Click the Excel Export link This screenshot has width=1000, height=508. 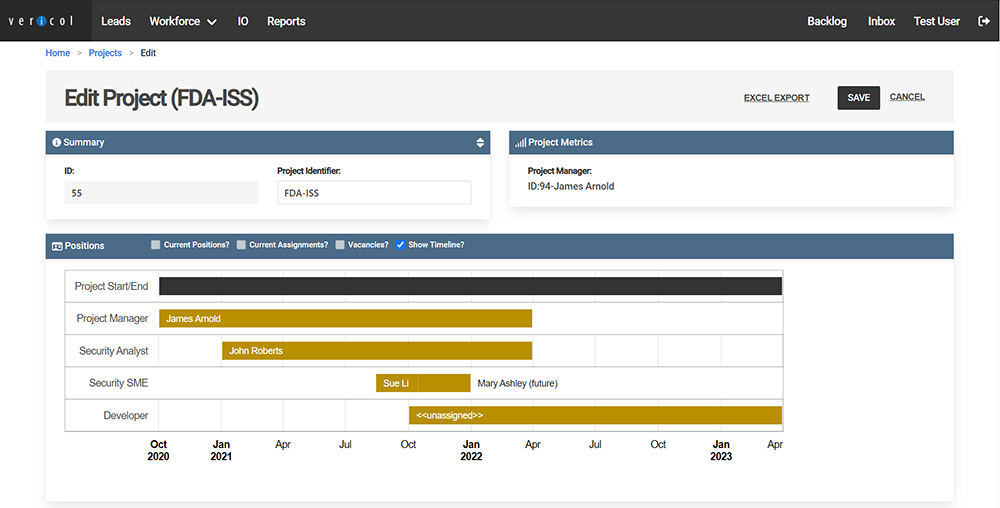tap(776, 98)
